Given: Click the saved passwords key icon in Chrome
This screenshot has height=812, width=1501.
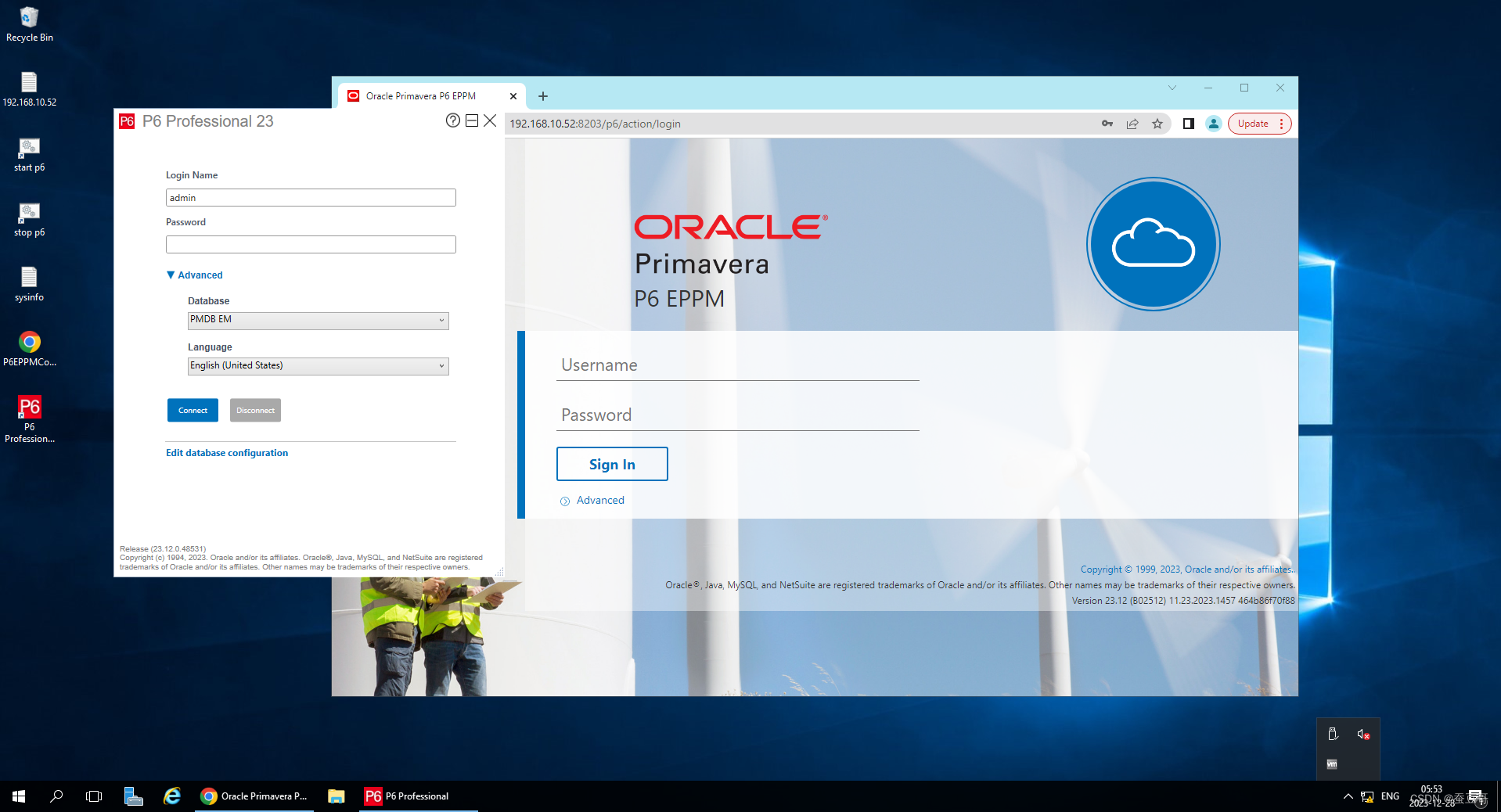Looking at the screenshot, I should [x=1107, y=124].
